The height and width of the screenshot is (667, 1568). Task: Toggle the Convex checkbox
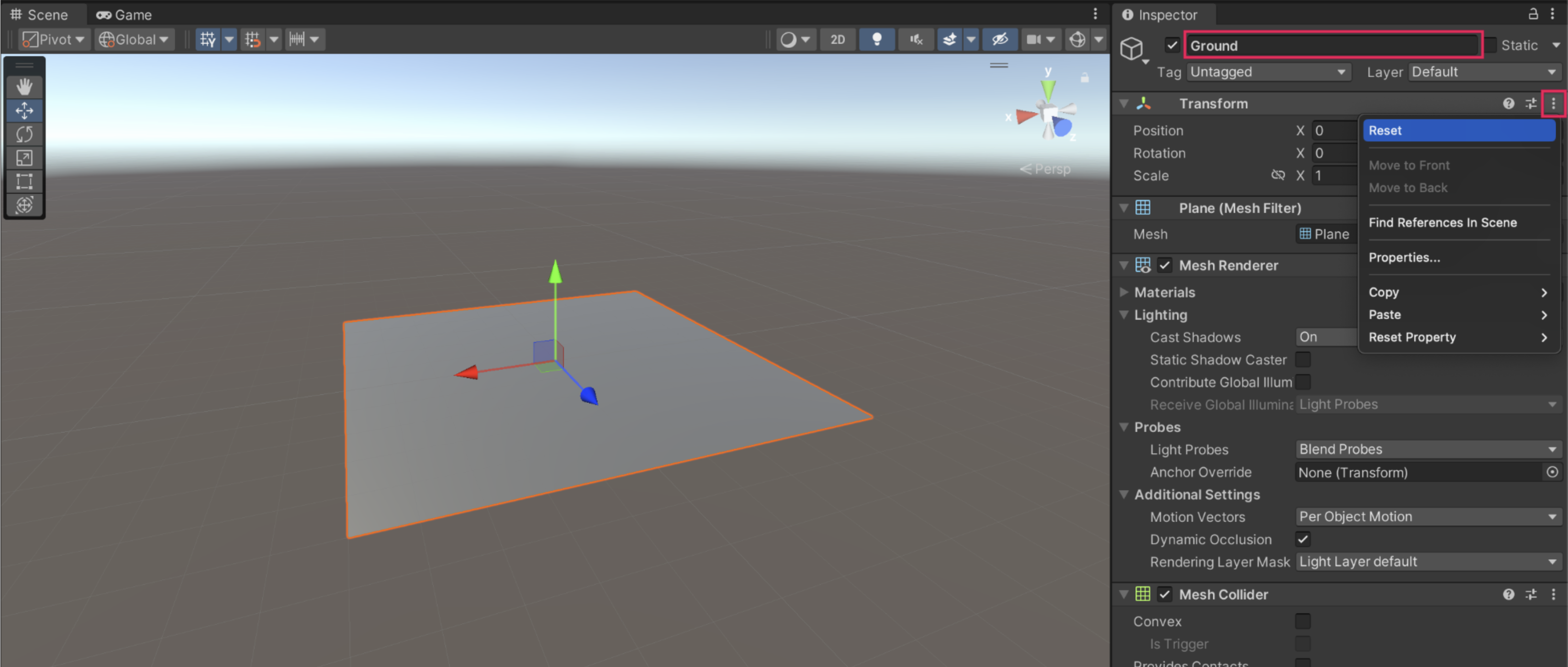tap(1303, 622)
